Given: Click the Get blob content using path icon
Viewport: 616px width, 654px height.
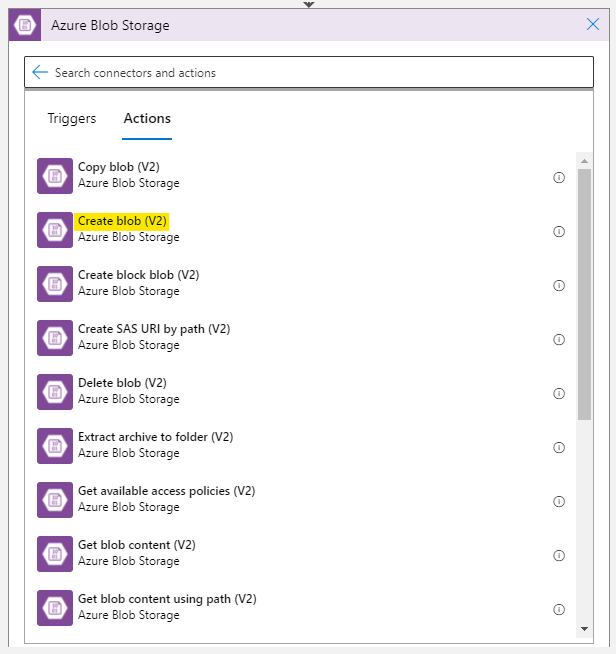Looking at the screenshot, I should pyautogui.click(x=55, y=608).
